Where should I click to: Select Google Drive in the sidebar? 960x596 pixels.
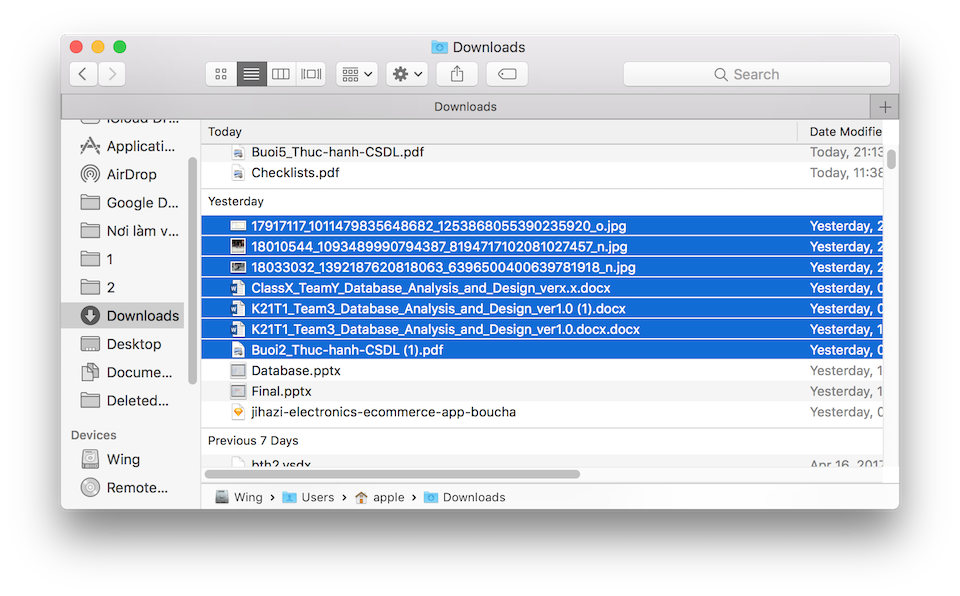129,202
